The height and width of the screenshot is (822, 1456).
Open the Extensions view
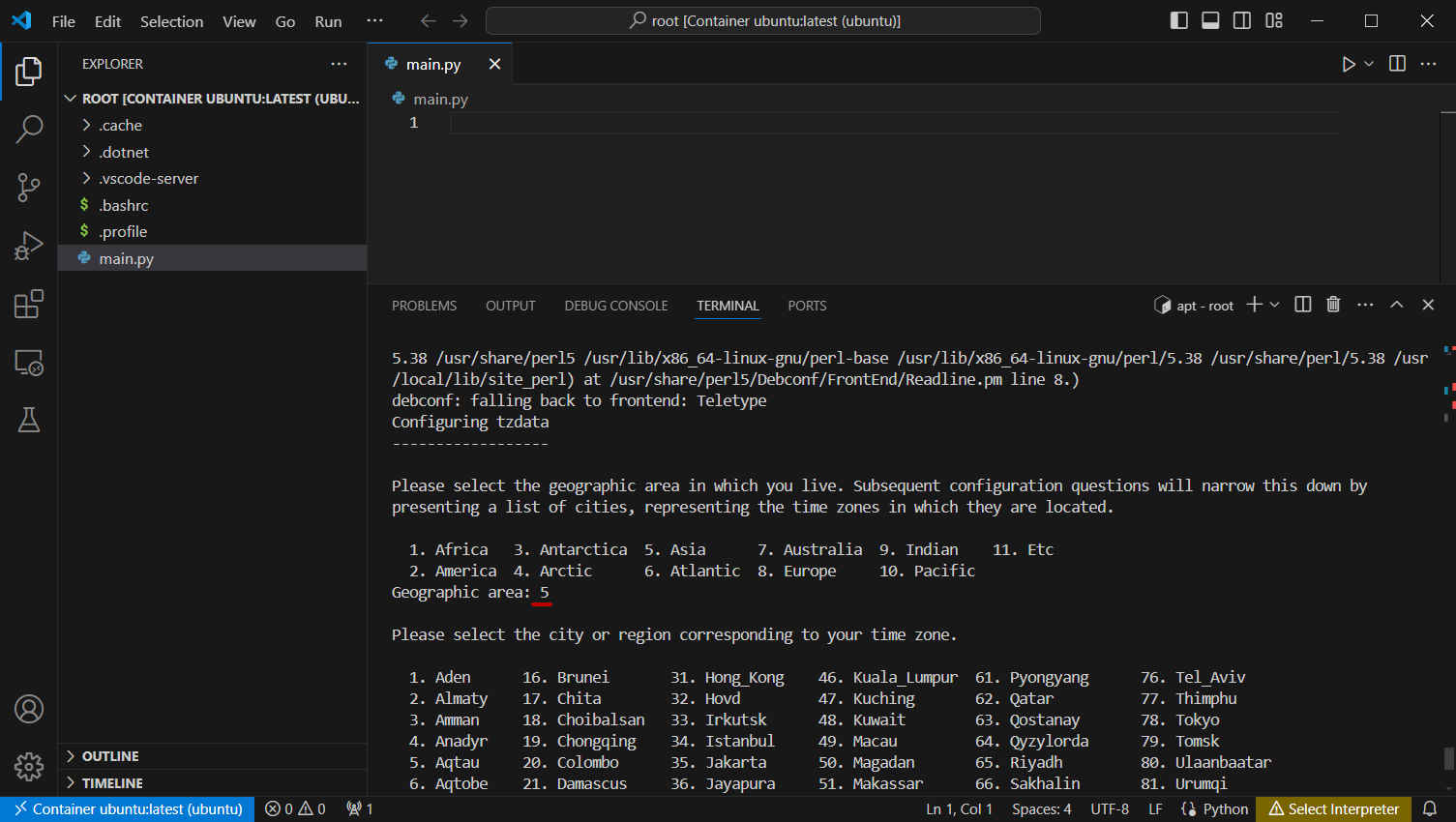[x=29, y=304]
